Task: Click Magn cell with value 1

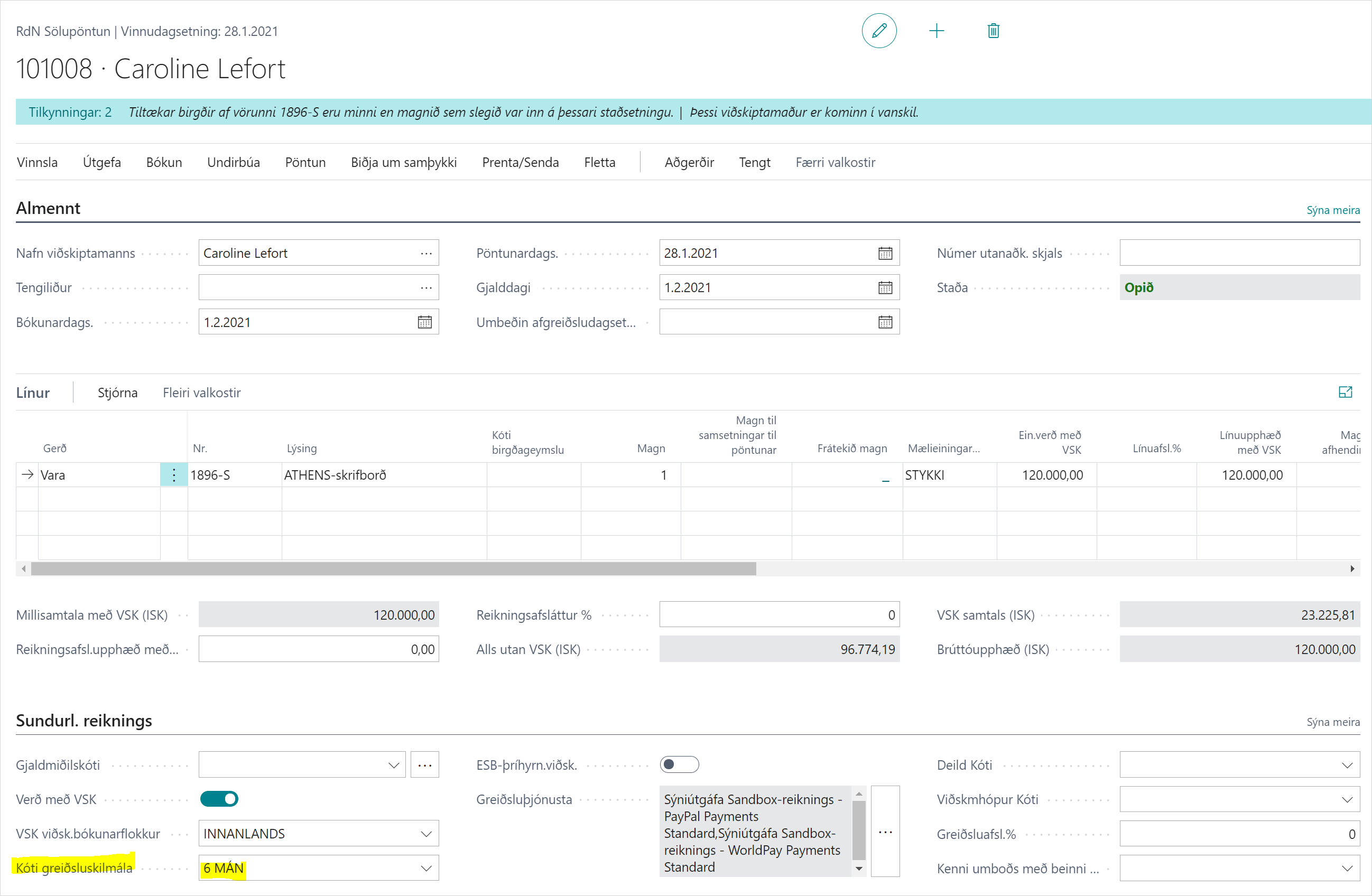Action: (x=631, y=475)
